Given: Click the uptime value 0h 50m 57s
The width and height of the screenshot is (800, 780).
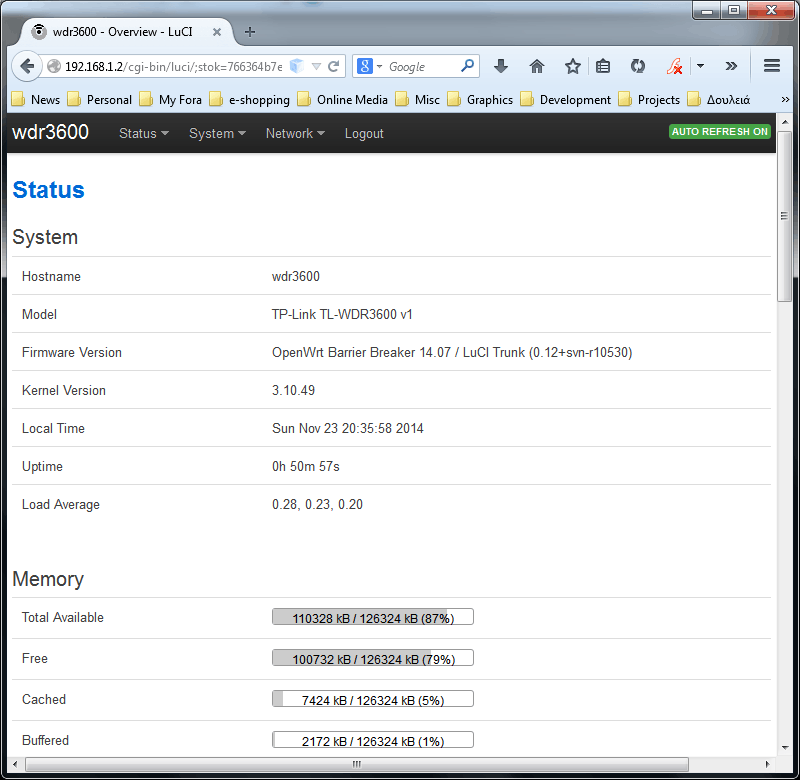Looking at the screenshot, I should (306, 466).
